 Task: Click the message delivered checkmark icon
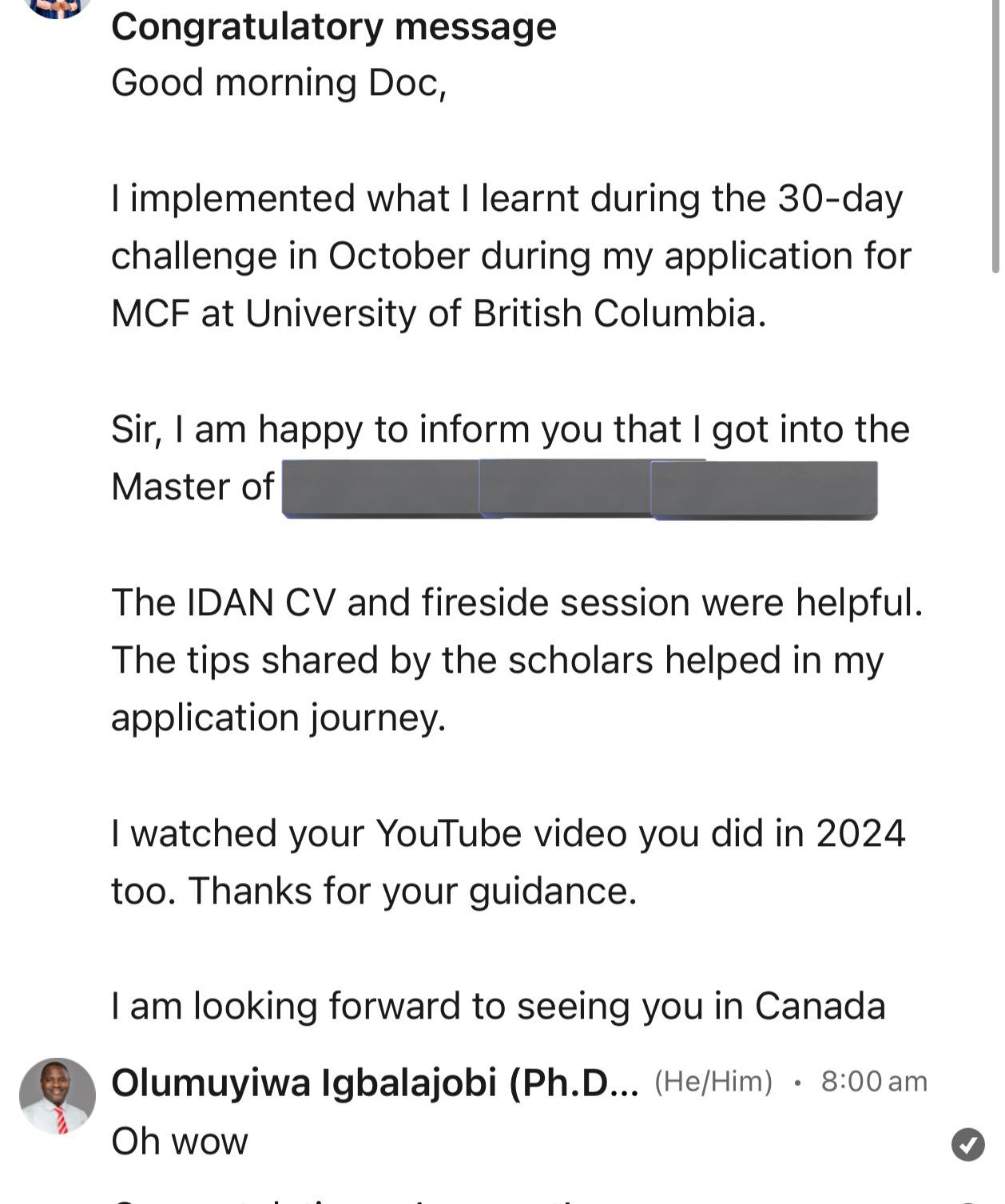tap(967, 1144)
